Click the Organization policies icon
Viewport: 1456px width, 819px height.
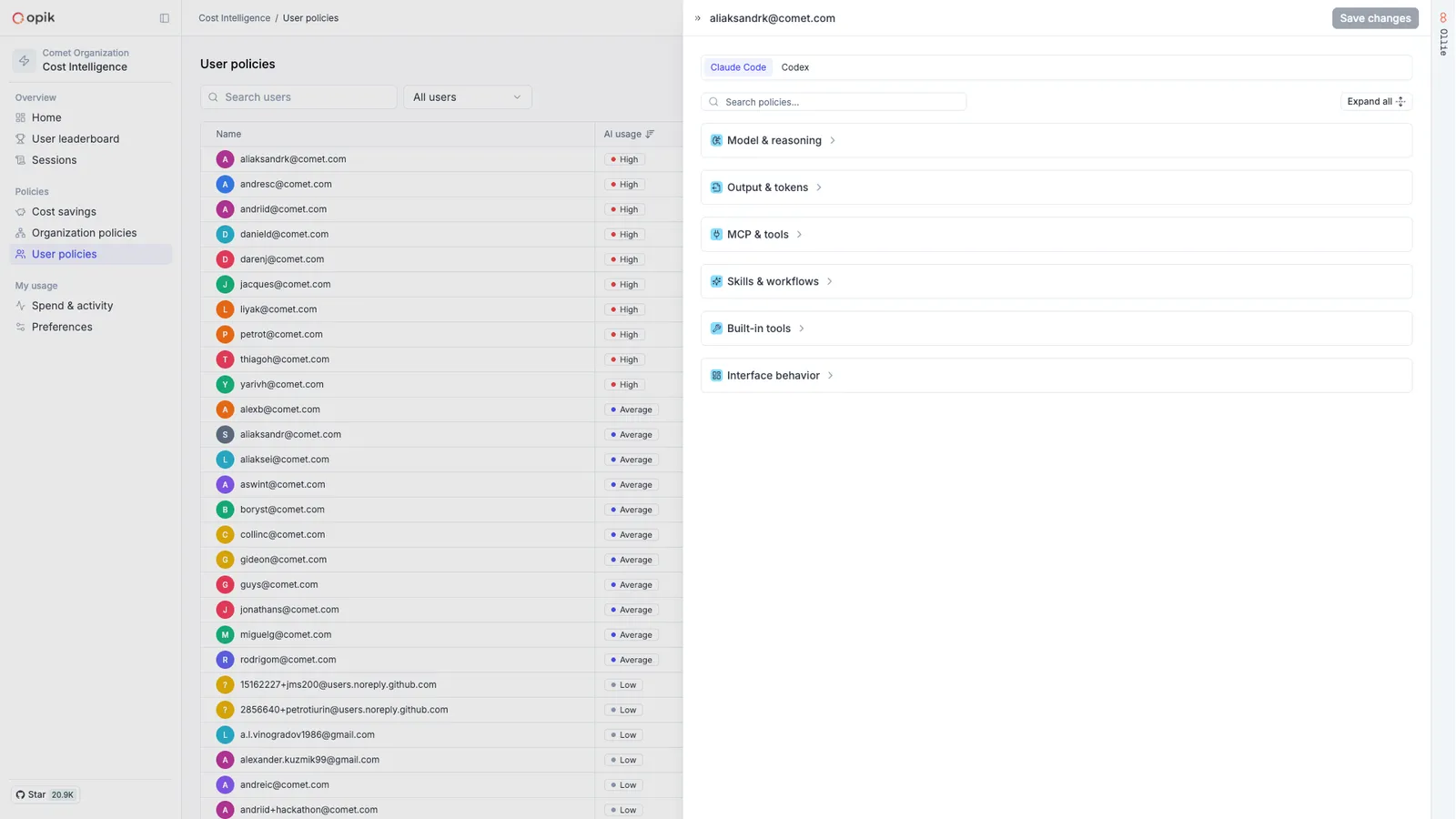point(20,233)
